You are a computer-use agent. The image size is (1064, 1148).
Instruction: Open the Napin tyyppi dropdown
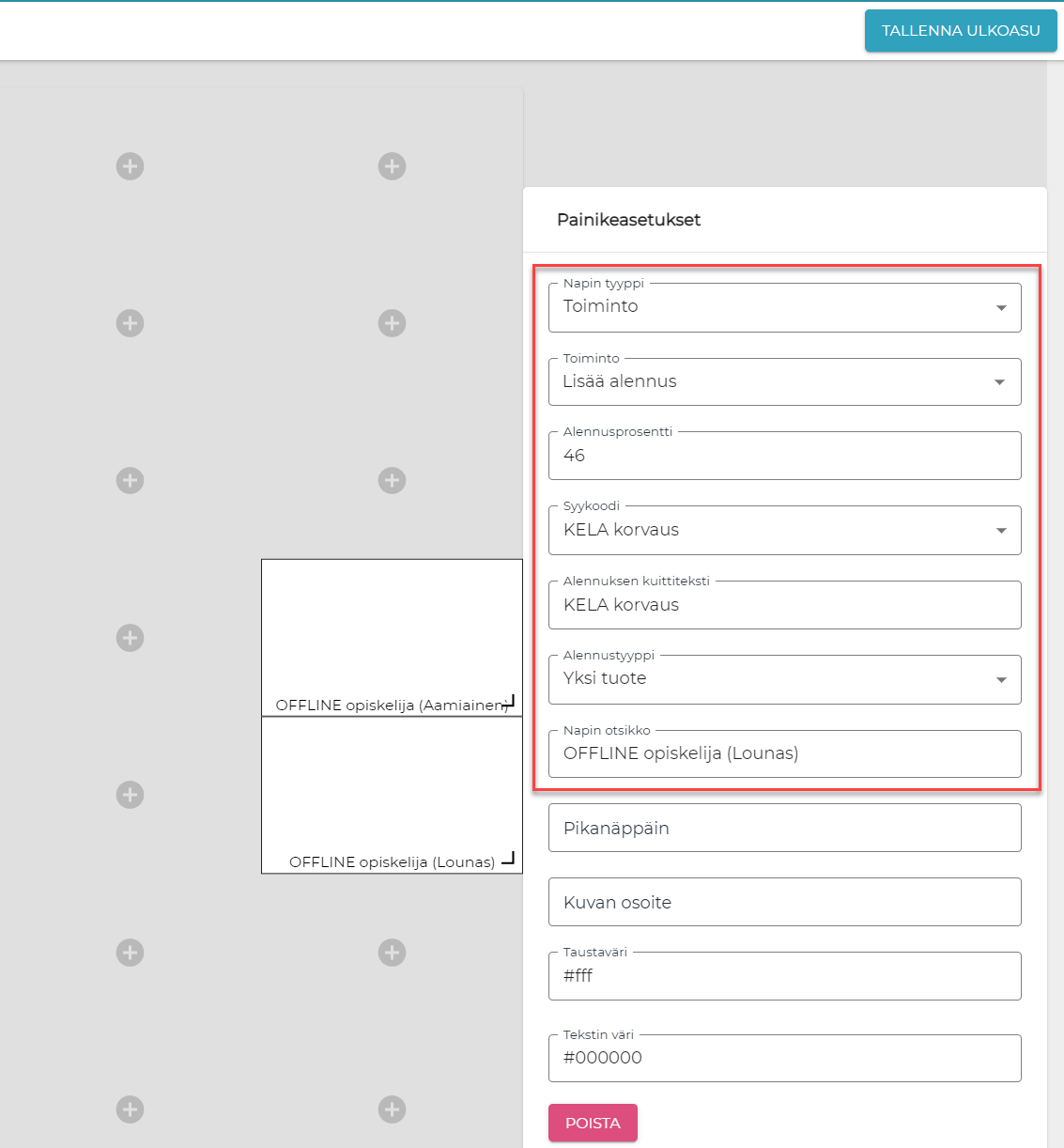[784, 307]
